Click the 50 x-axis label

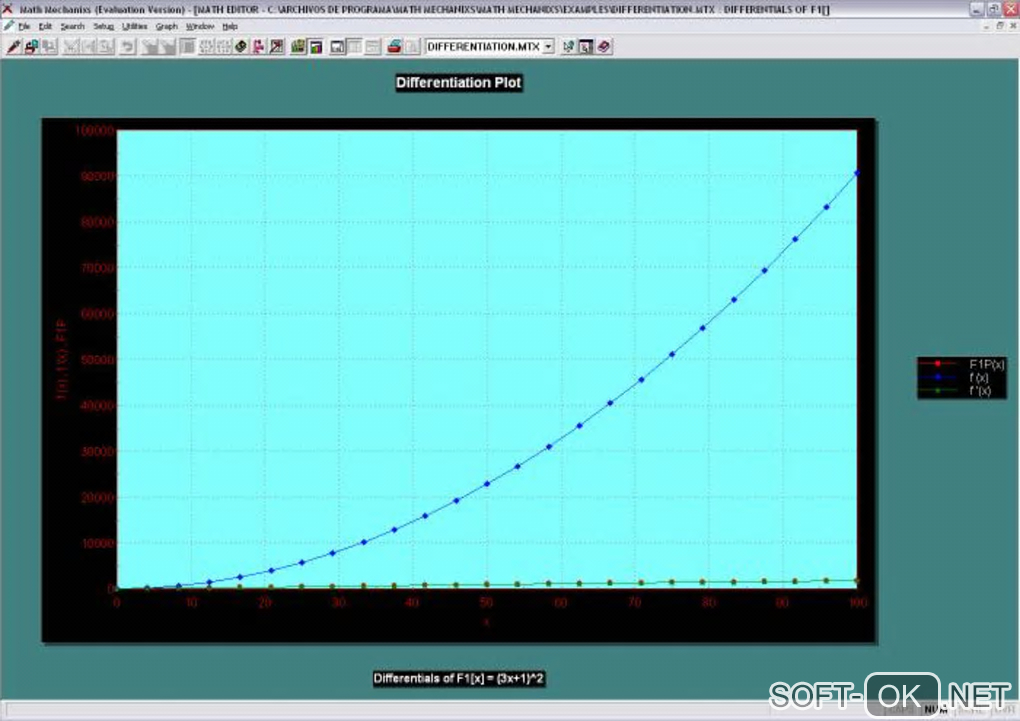[x=486, y=603]
